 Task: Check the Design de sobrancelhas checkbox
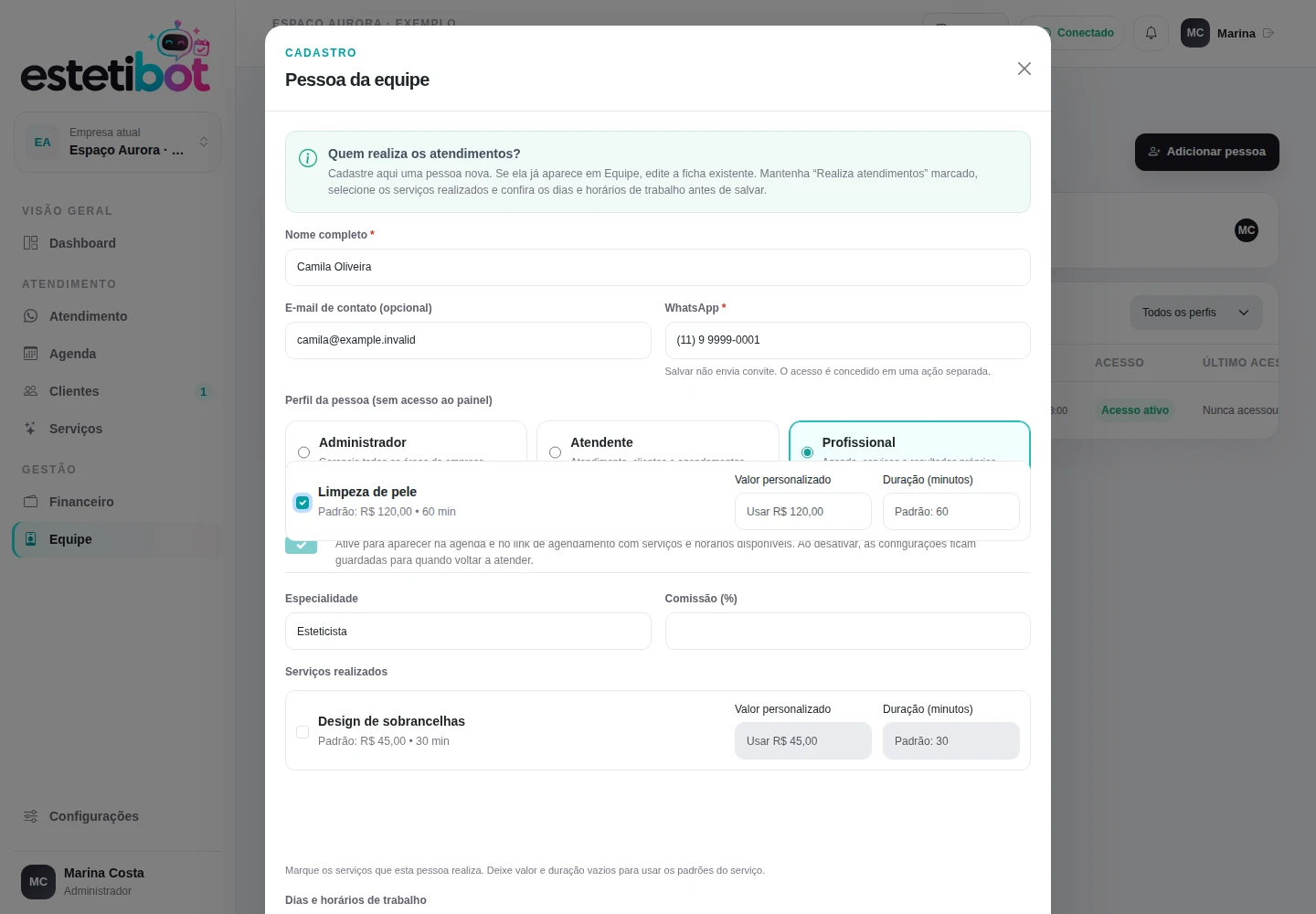point(302,732)
